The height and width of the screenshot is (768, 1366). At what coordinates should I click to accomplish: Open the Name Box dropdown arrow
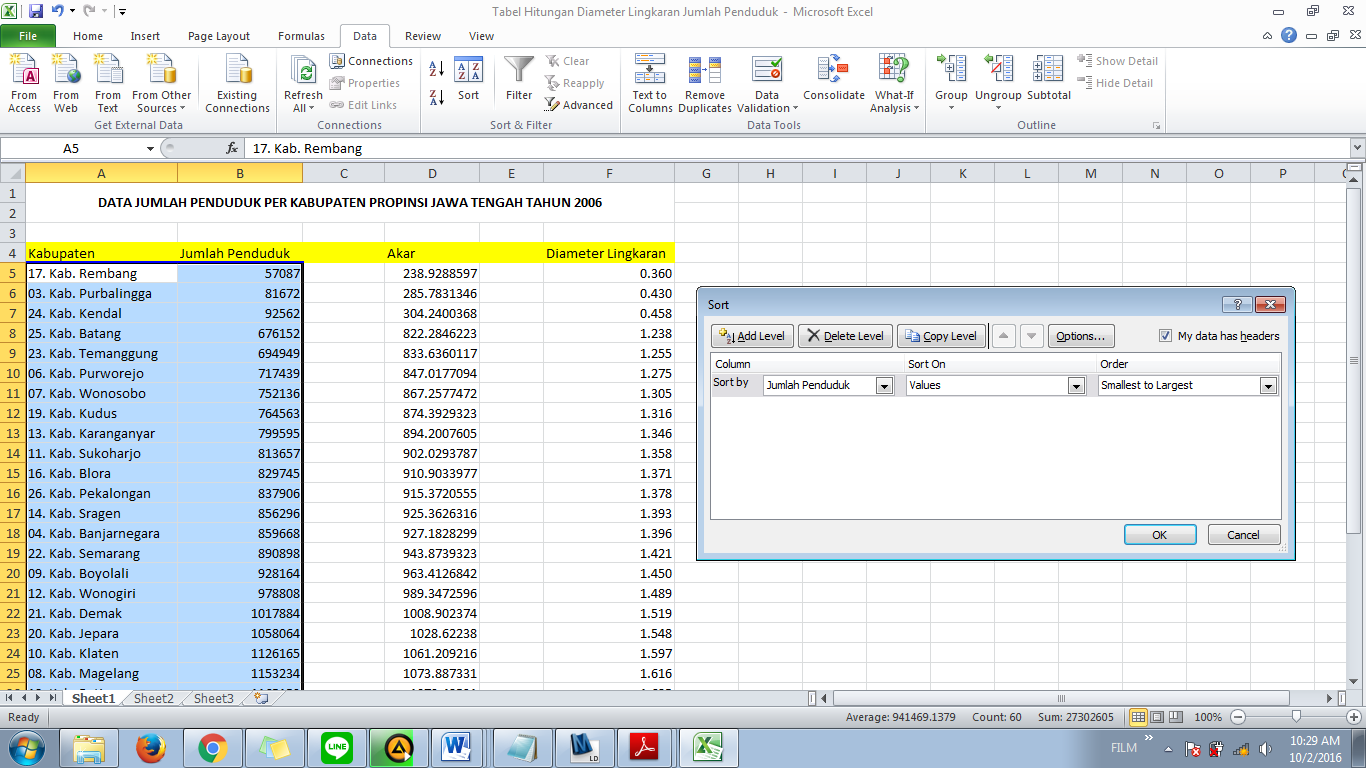coord(151,148)
